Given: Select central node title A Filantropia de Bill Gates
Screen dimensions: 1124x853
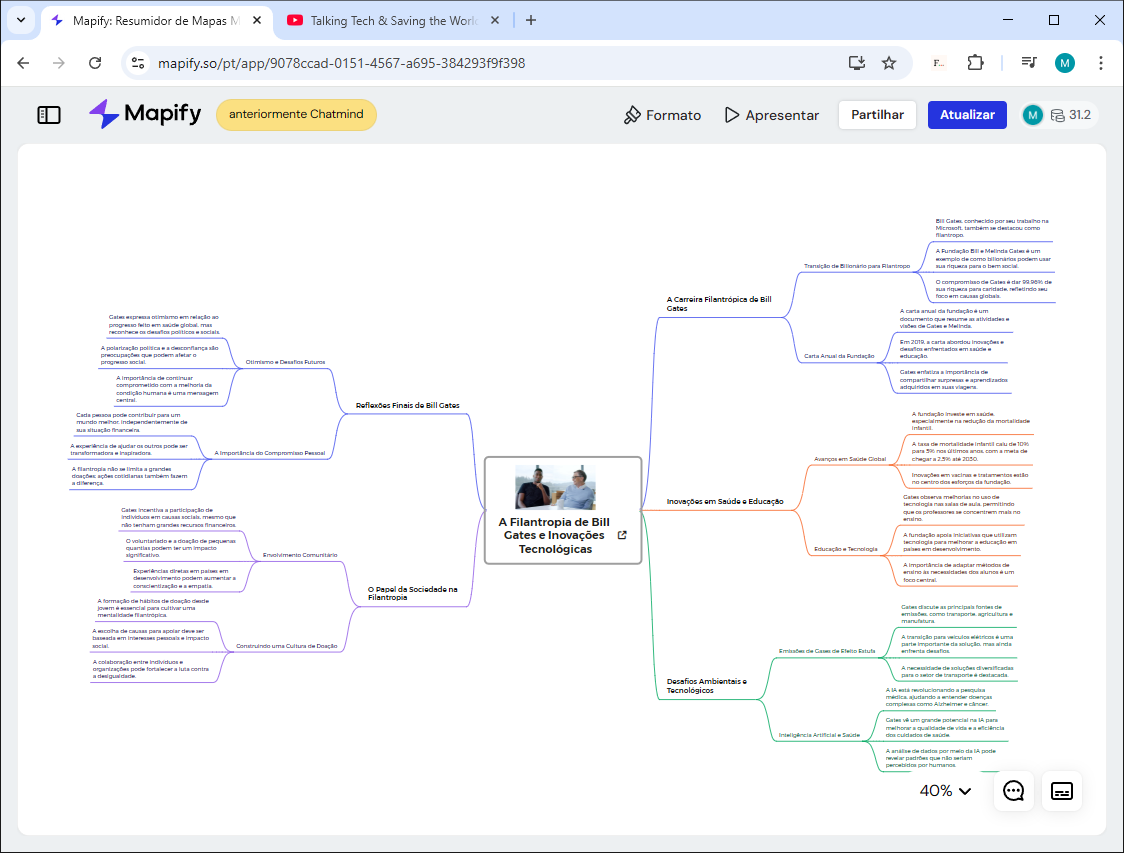Looking at the screenshot, I should click(555, 535).
